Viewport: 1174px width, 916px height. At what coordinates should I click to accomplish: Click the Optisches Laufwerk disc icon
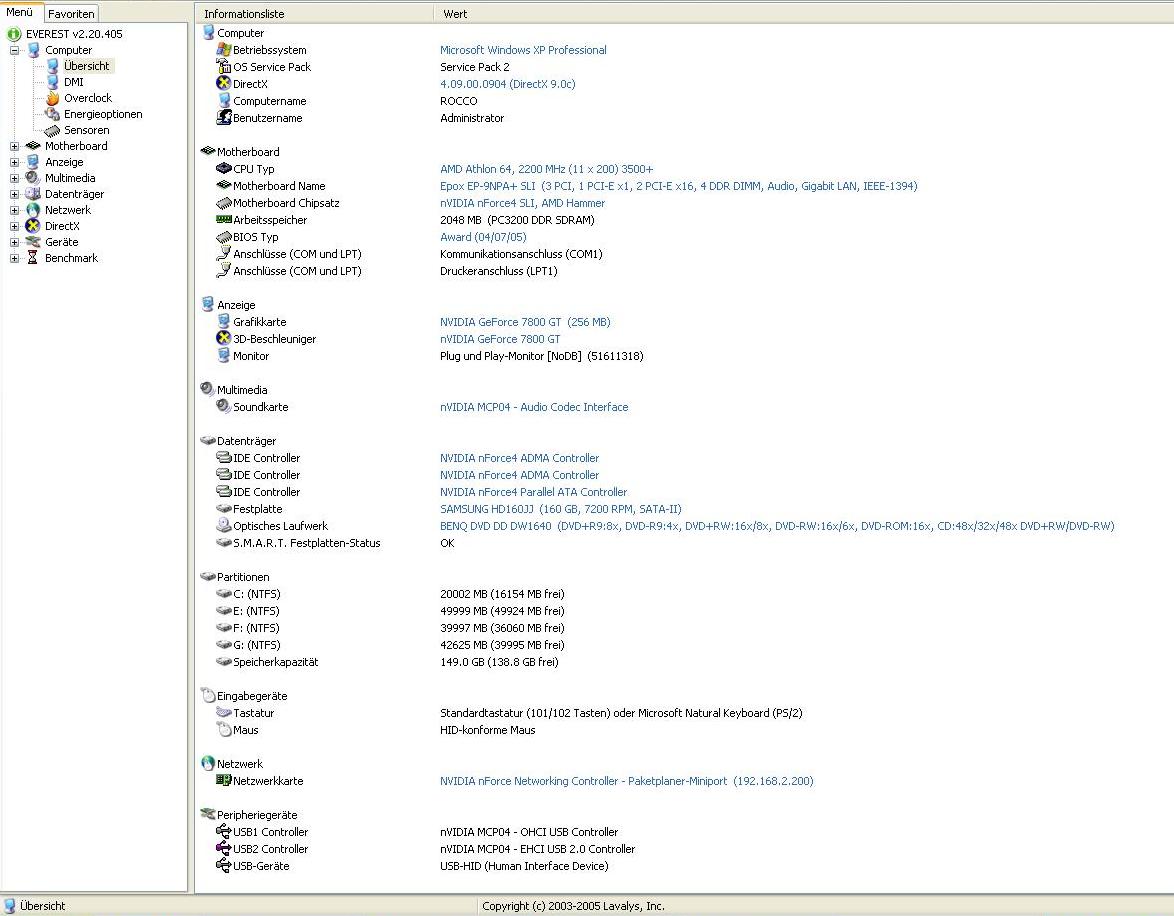tap(224, 525)
